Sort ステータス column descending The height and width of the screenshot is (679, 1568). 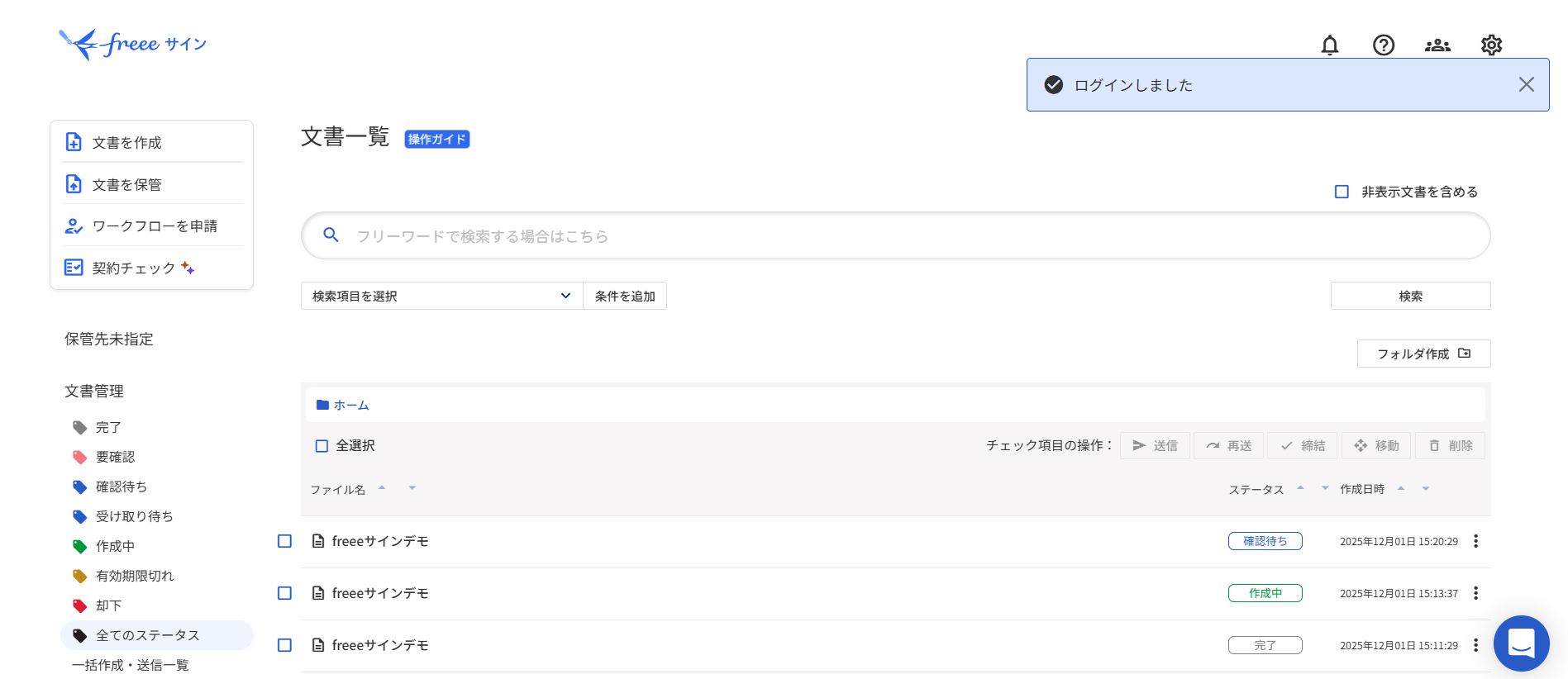(1325, 487)
